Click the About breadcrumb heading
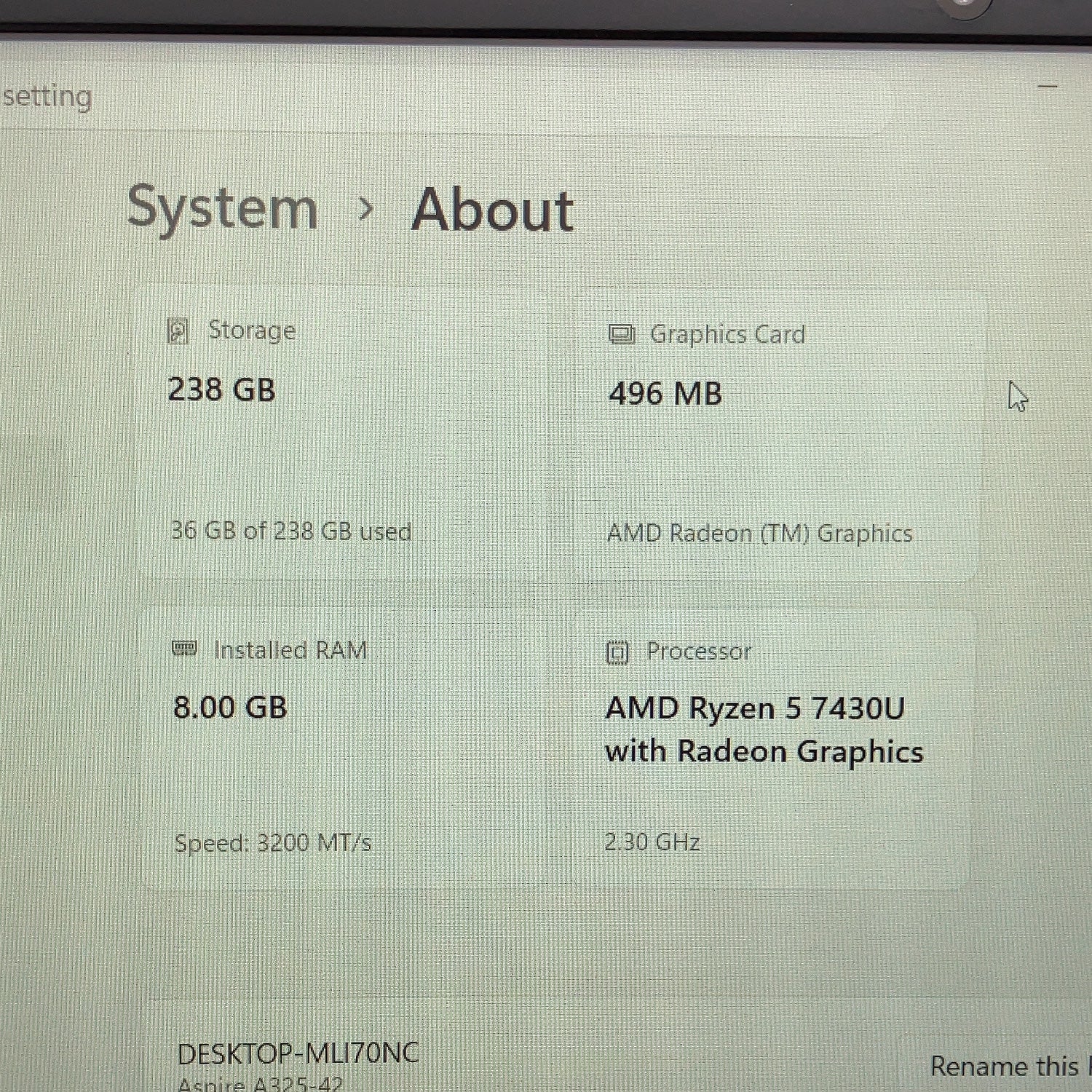Image resolution: width=1092 pixels, height=1092 pixels. [x=493, y=210]
